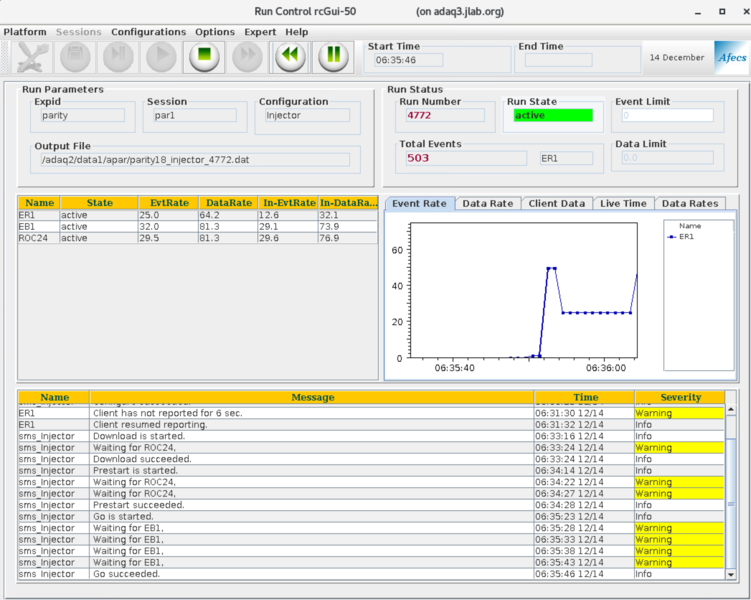Open the Configurations menu

point(148,32)
